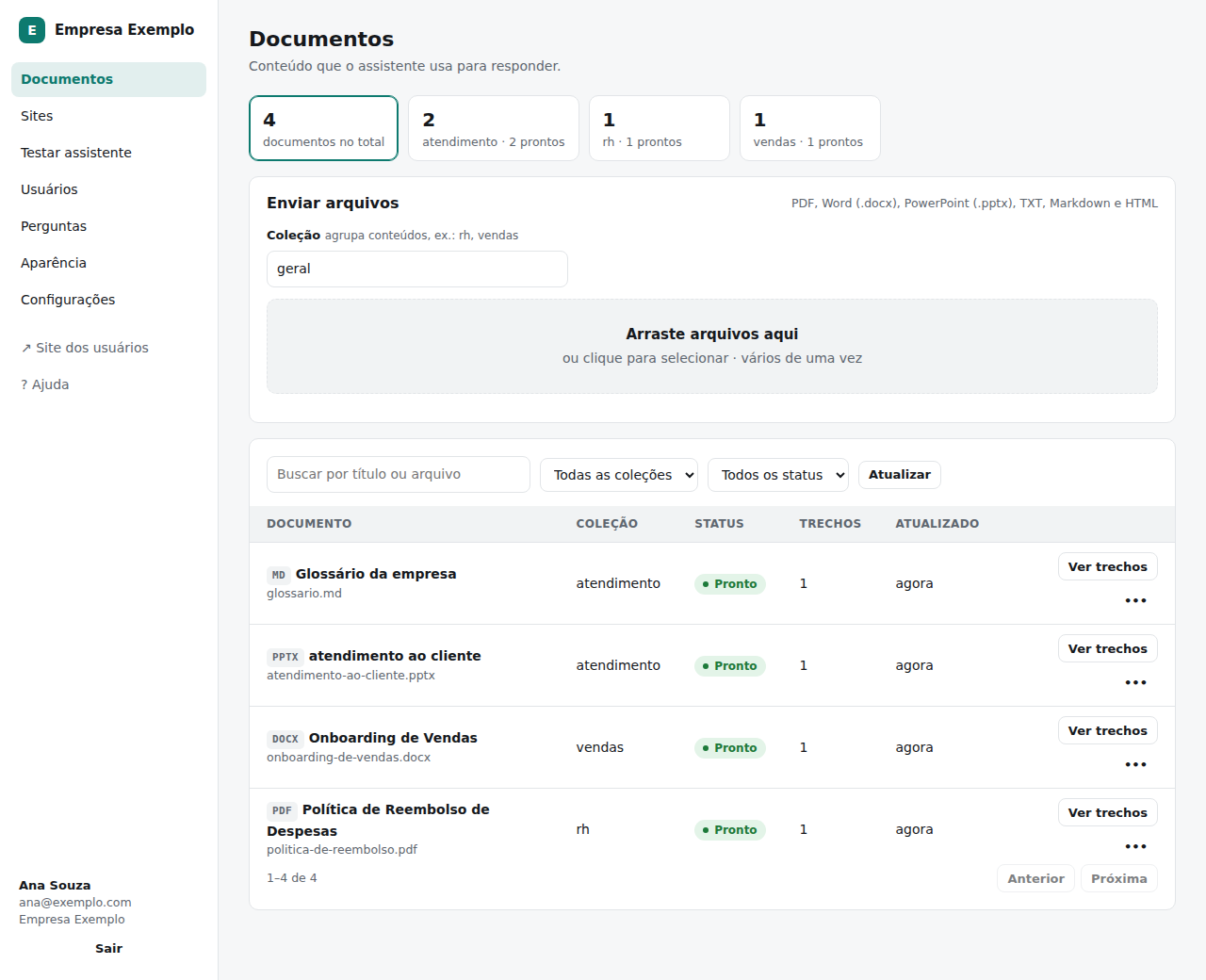The image size is (1206, 980).
Task: Open Perguntas in the sidebar
Action: coord(108,226)
